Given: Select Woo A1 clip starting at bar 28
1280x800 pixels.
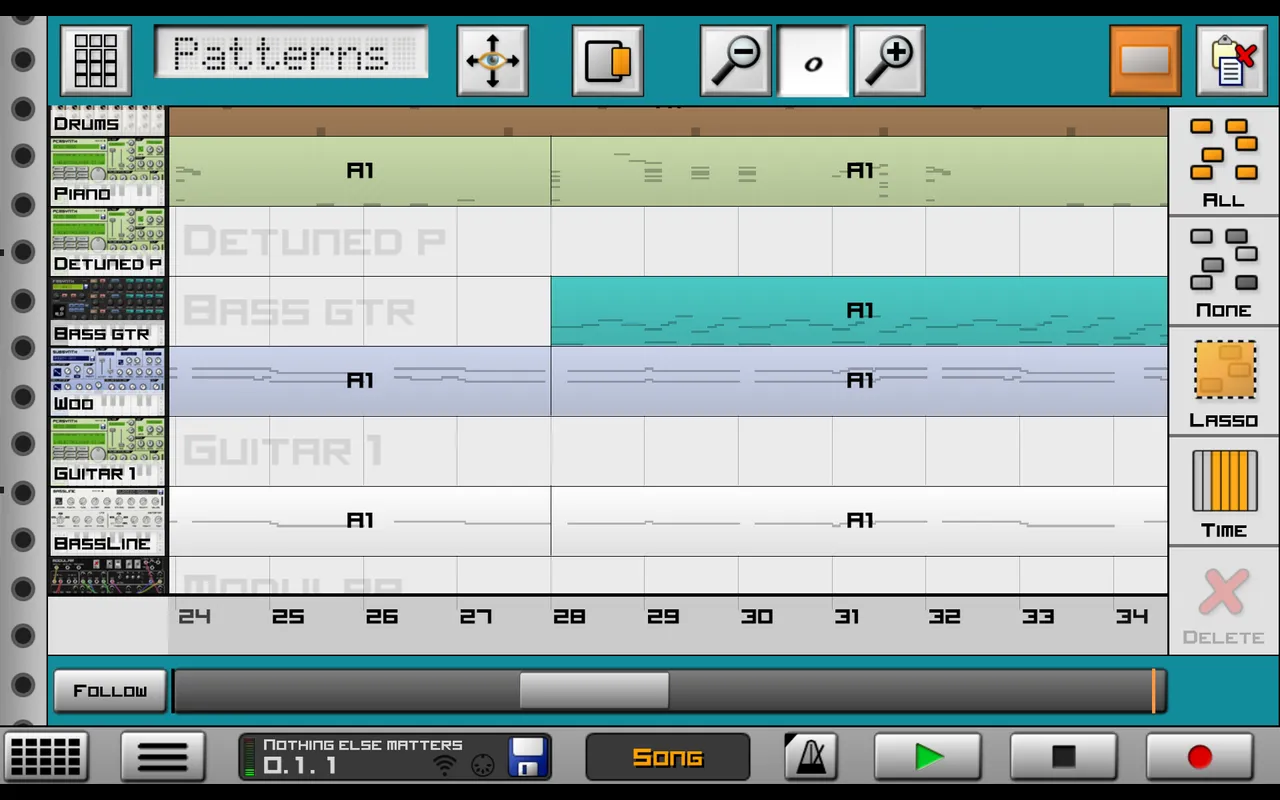Looking at the screenshot, I should (x=859, y=381).
